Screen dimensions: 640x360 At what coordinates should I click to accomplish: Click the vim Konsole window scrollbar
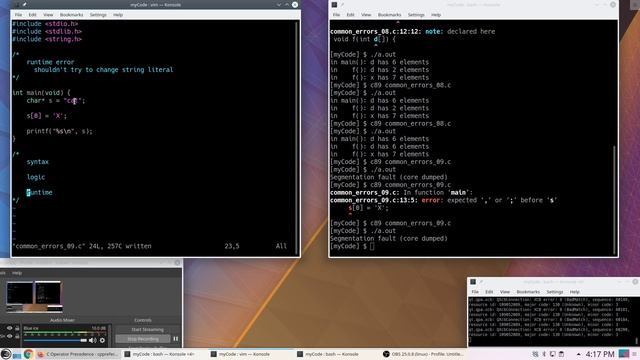coord(297,138)
